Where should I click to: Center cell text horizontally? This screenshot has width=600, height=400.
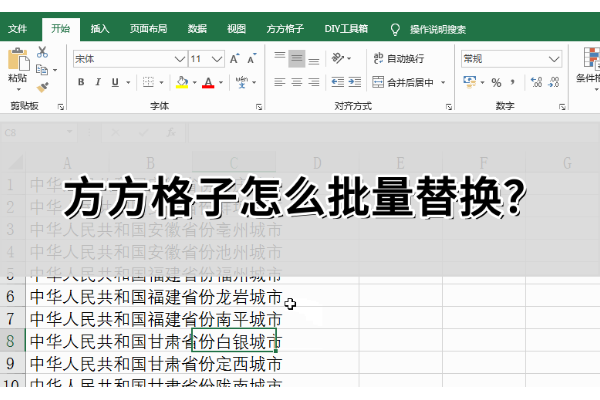click(297, 82)
